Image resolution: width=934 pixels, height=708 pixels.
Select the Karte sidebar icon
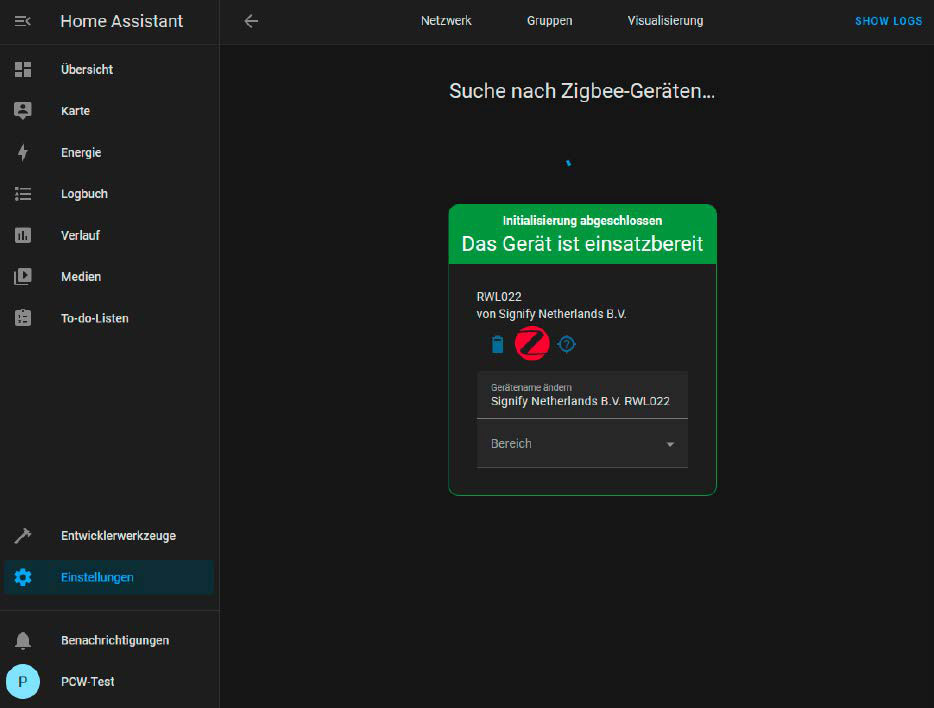click(22, 110)
